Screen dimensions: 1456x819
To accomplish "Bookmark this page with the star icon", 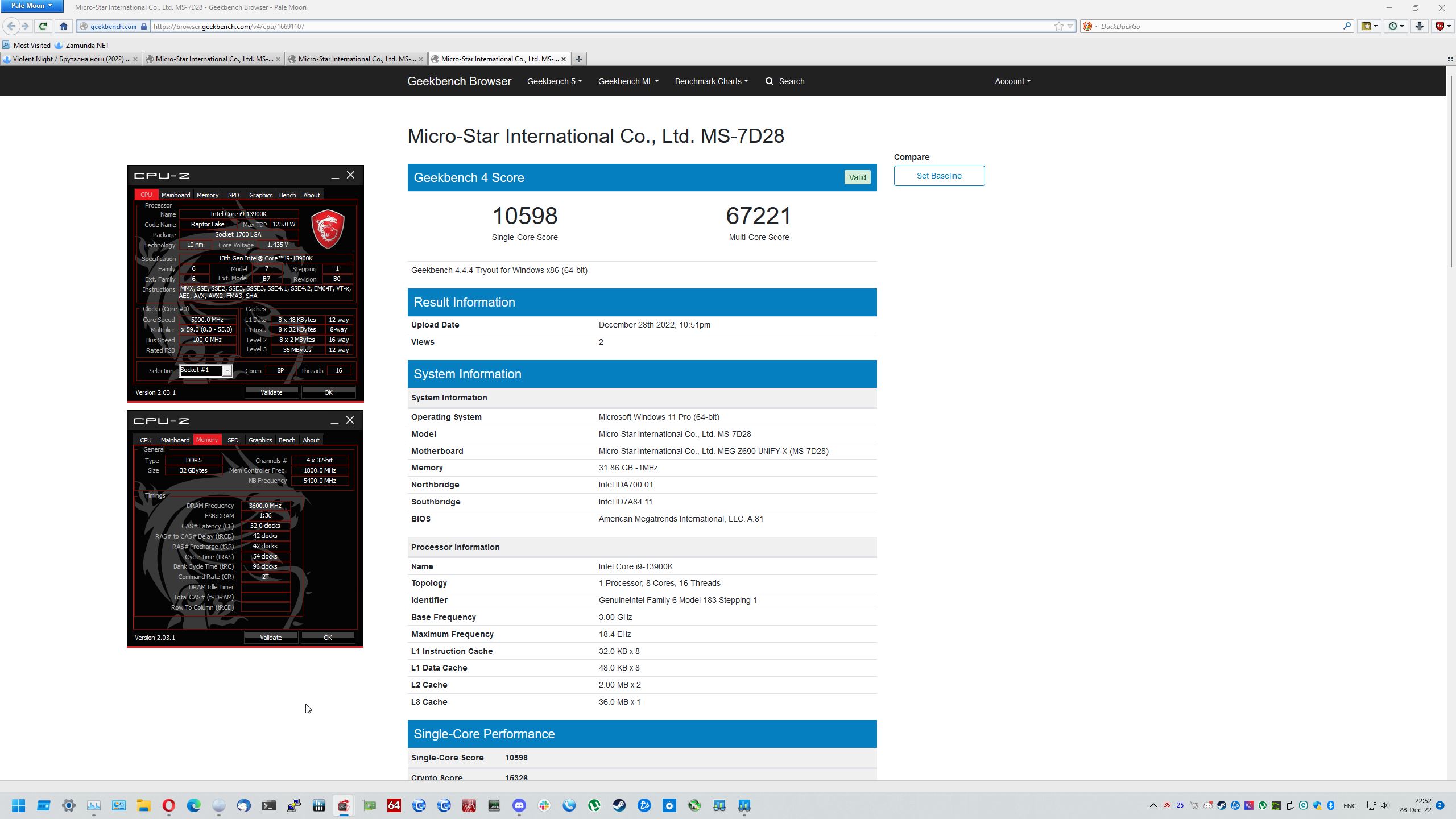I will coord(1058,26).
